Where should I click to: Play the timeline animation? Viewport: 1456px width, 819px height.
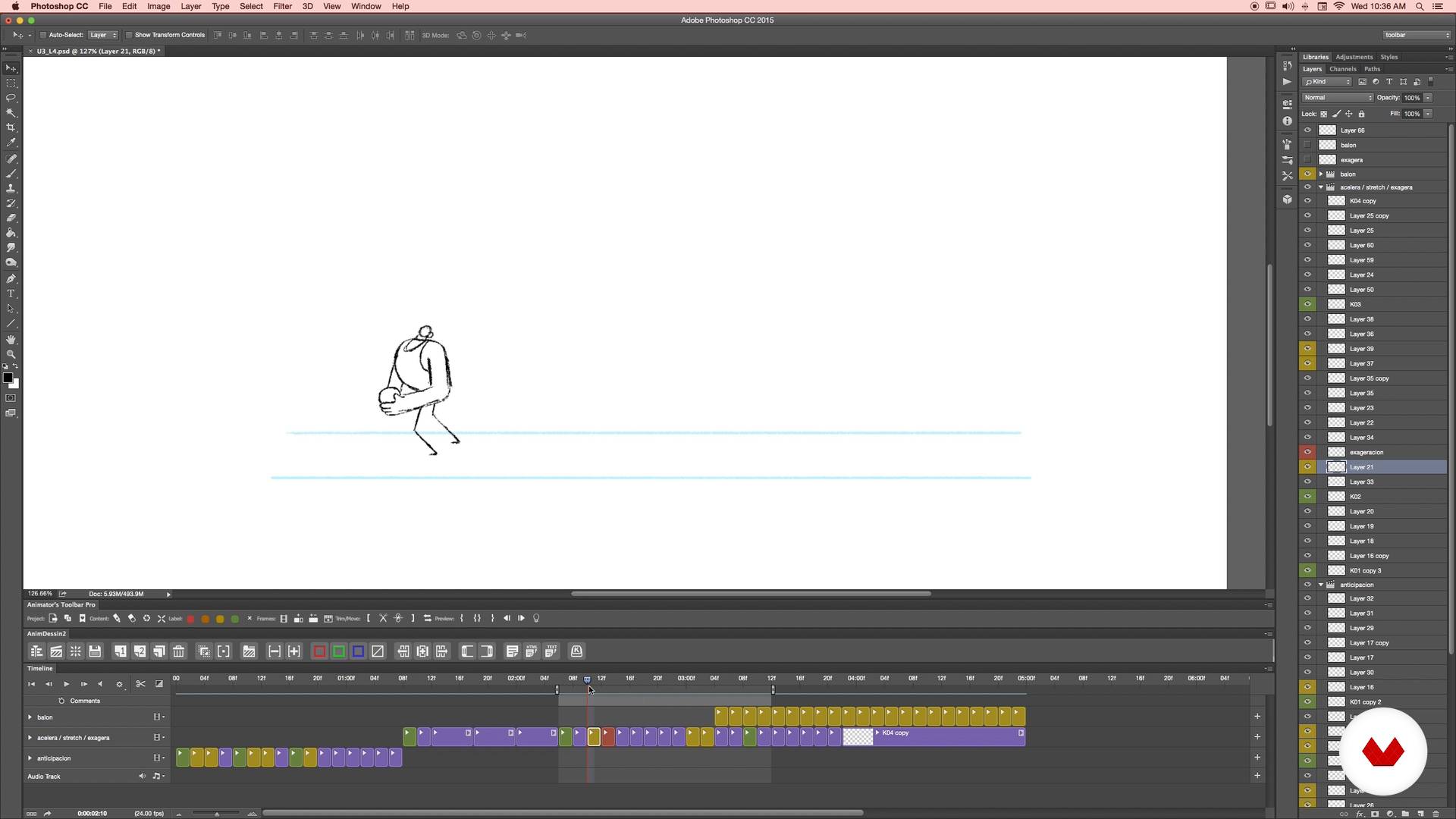click(x=66, y=684)
